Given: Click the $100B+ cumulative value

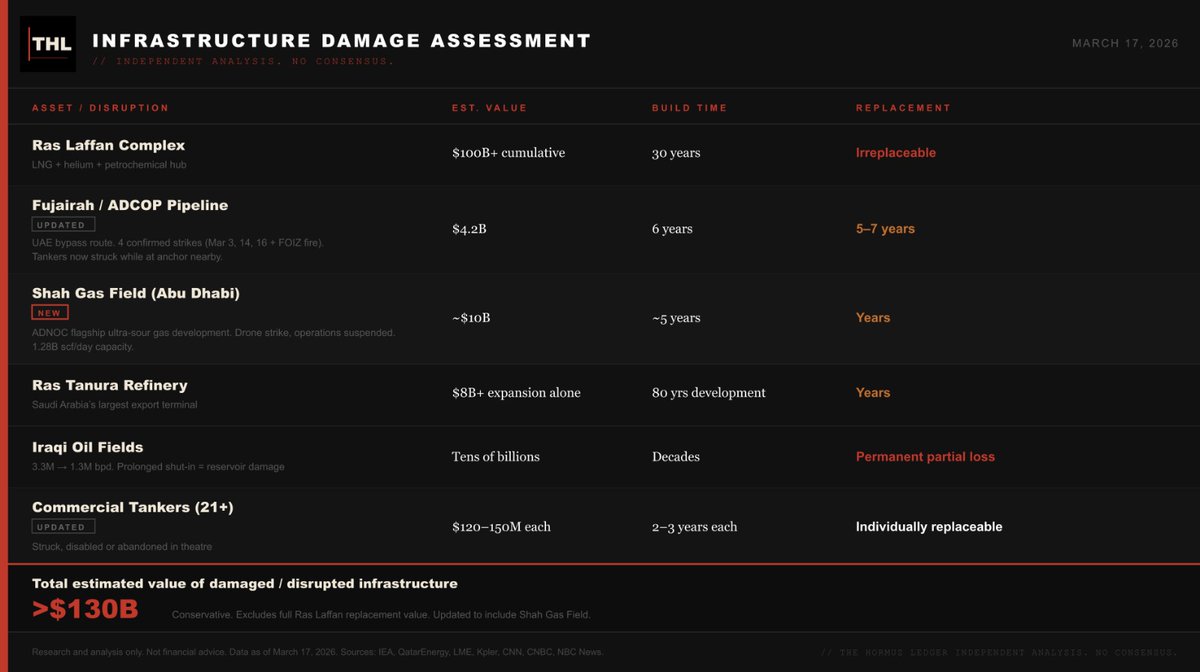Looking at the screenshot, I should pos(508,153).
